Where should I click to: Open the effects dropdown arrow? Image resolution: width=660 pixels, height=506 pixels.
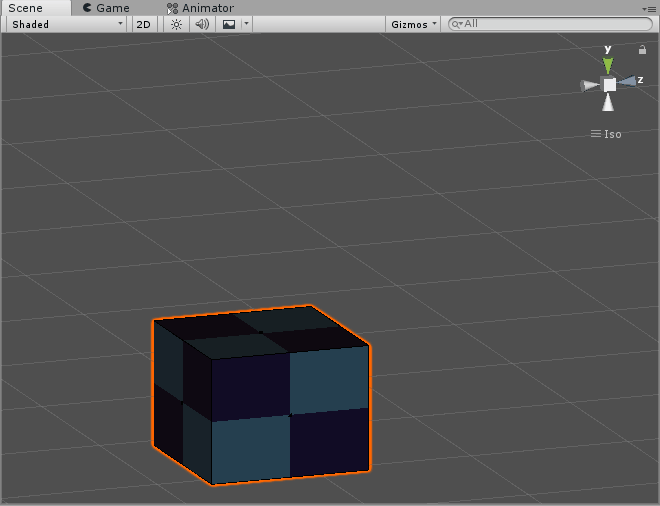pyautogui.click(x=247, y=24)
